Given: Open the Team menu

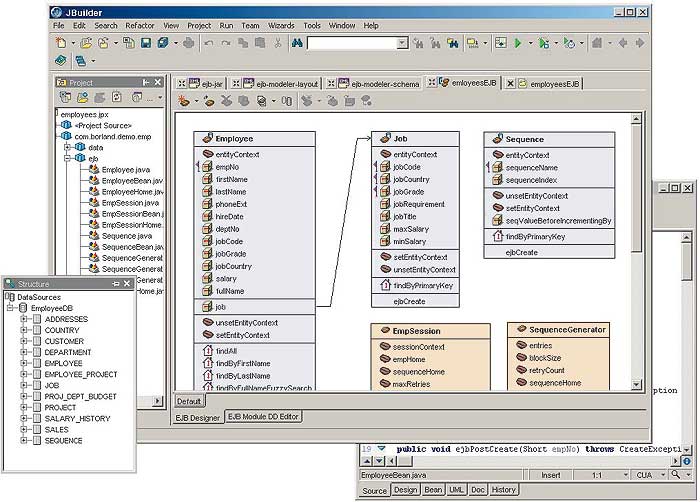Looking at the screenshot, I should 250,25.
